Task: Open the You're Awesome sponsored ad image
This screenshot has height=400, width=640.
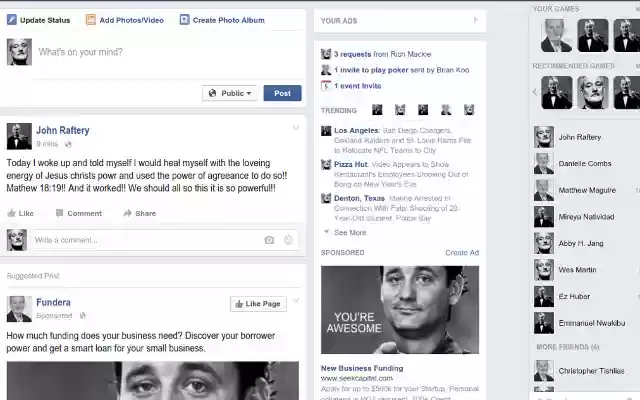Action: [x=400, y=310]
